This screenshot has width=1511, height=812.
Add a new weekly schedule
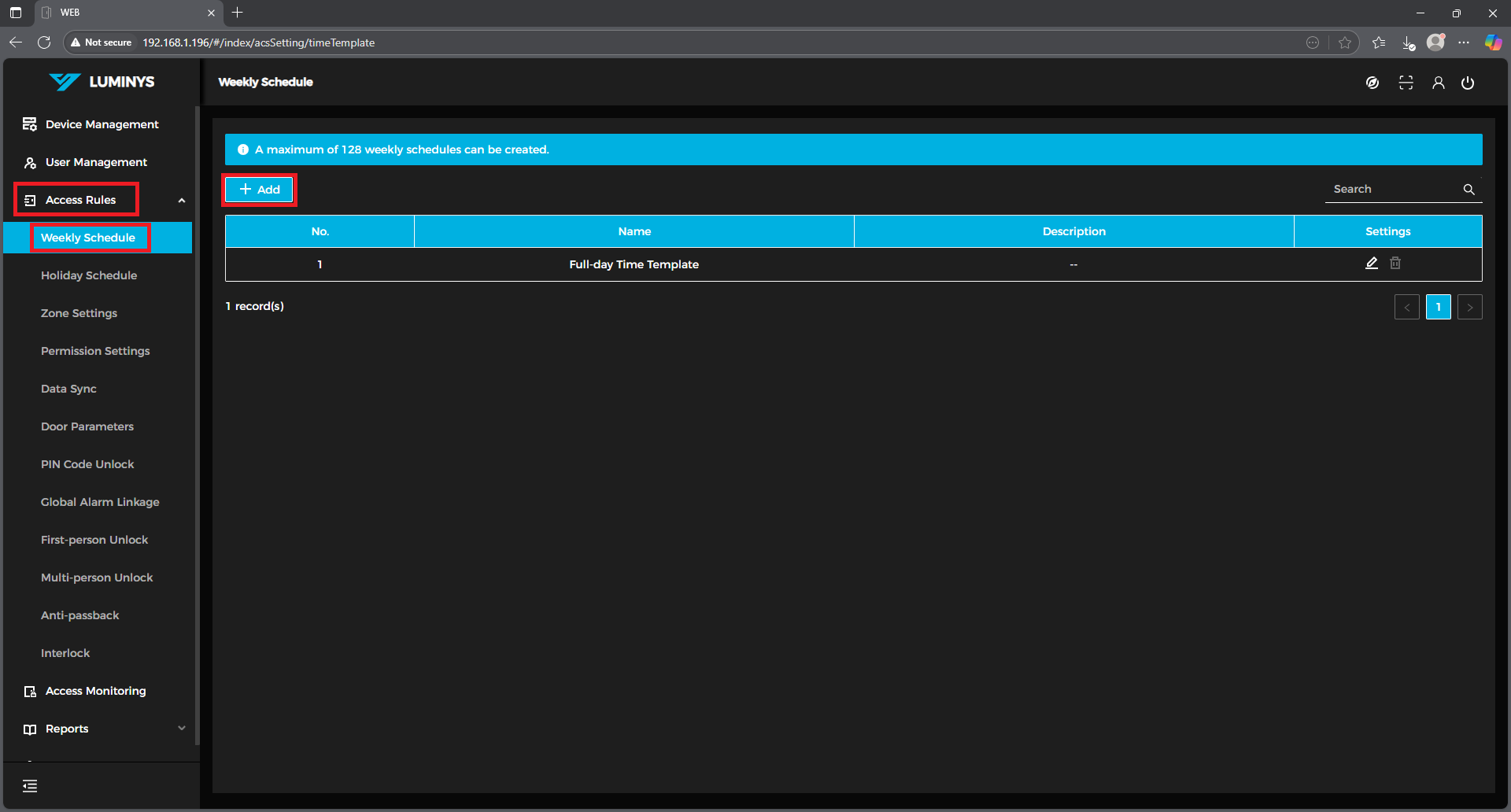pyautogui.click(x=259, y=190)
